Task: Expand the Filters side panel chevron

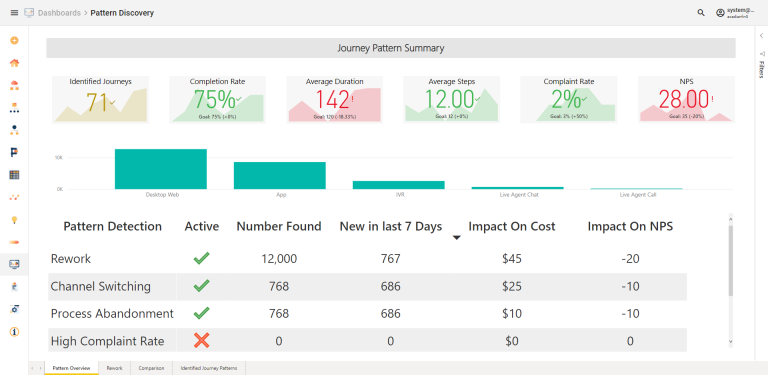Action: click(x=762, y=35)
